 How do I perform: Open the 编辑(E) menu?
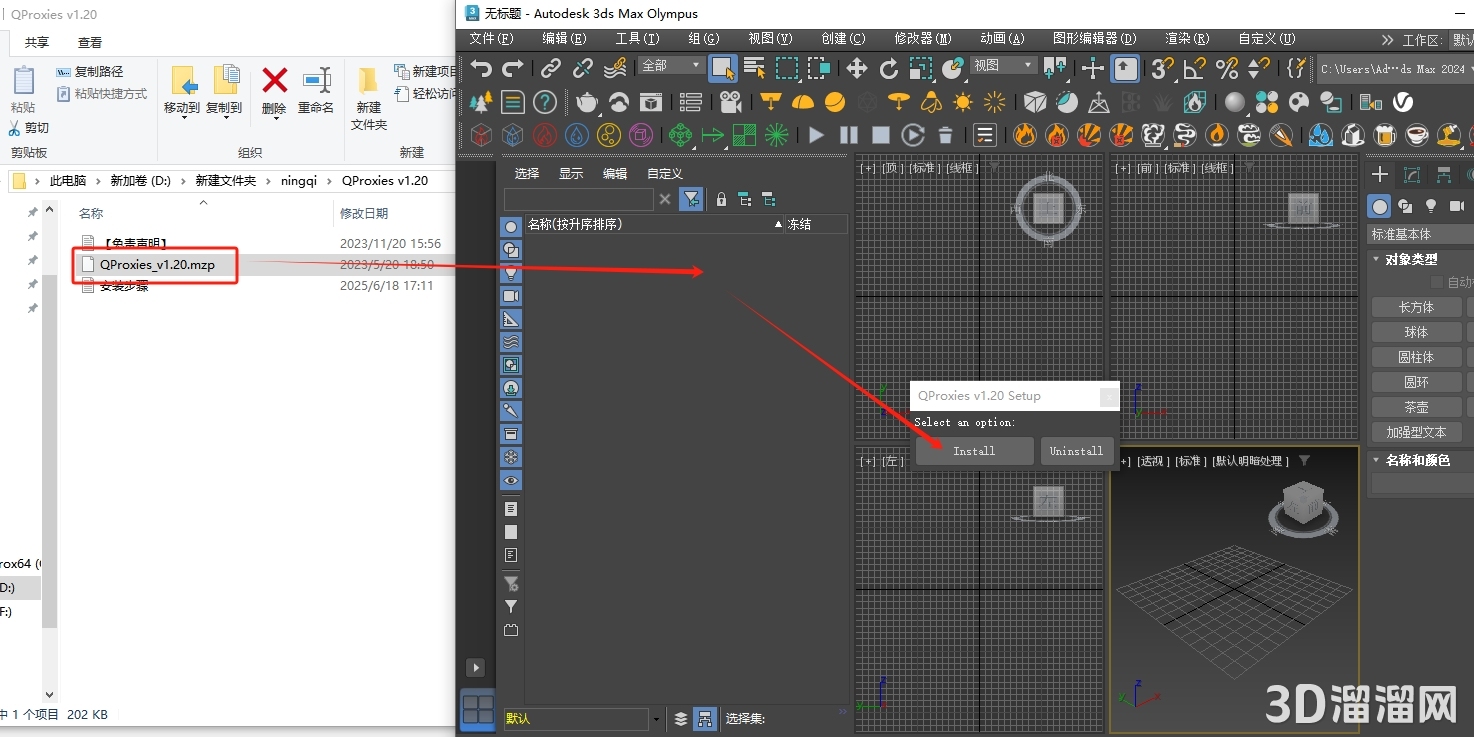[x=564, y=39]
